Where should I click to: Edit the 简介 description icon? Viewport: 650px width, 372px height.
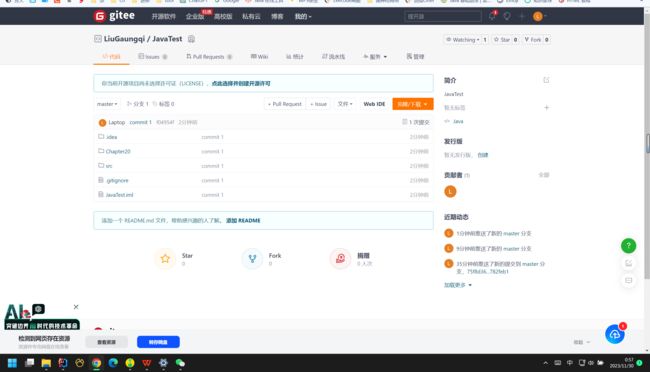click(546, 80)
